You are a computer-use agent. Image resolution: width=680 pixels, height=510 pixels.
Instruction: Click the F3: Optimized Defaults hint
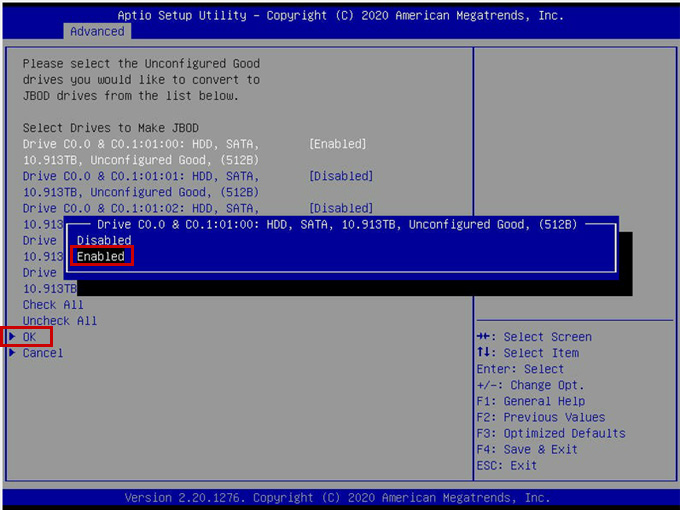(550, 433)
